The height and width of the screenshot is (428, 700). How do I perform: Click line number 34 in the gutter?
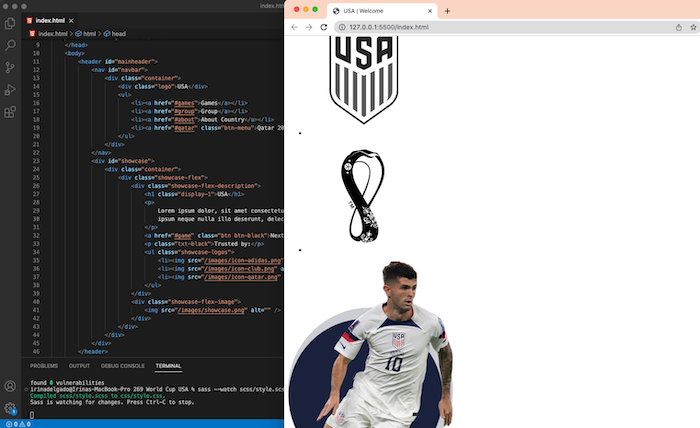[36, 252]
